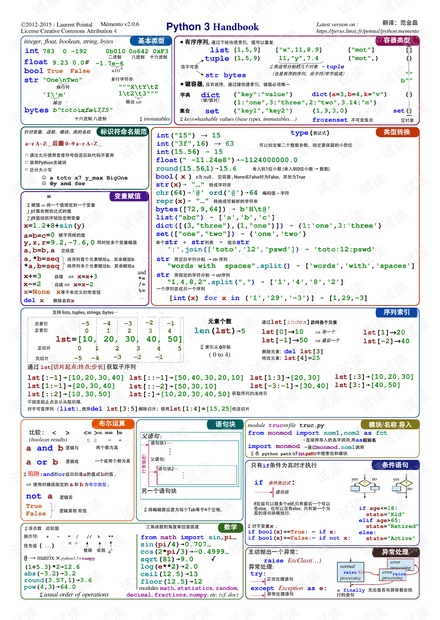
Task: Click the 'from math import sin,pi…' line
Action: pyautogui.click(x=189, y=537)
